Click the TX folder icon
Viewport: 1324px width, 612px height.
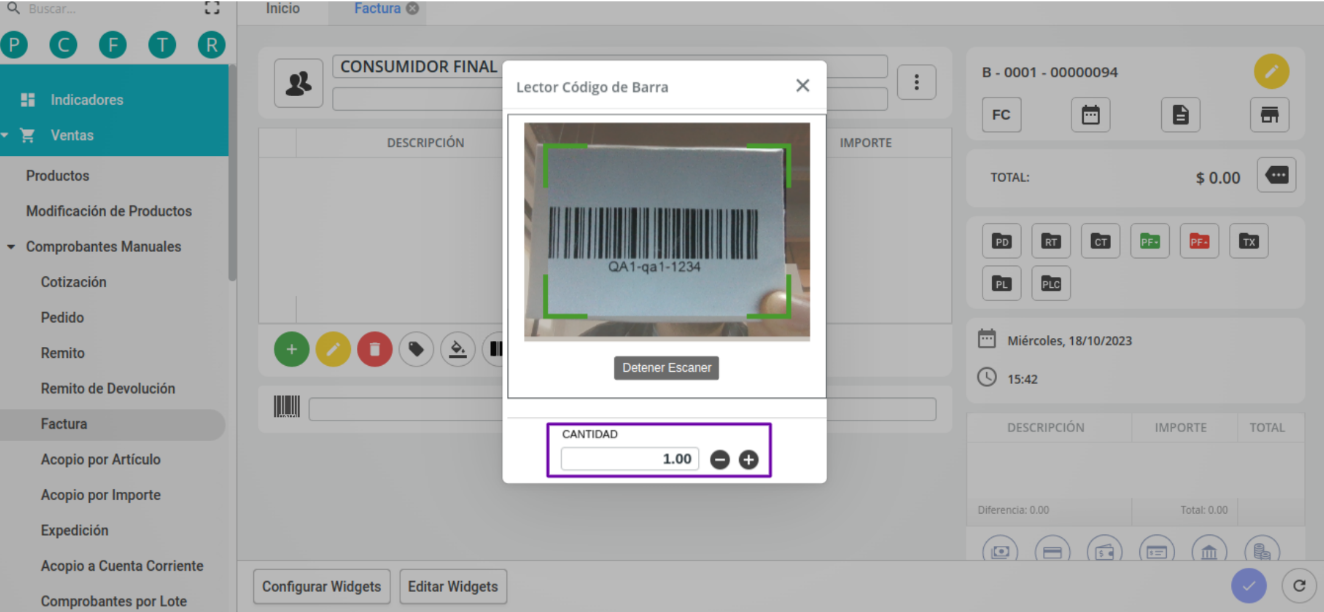coord(1248,241)
